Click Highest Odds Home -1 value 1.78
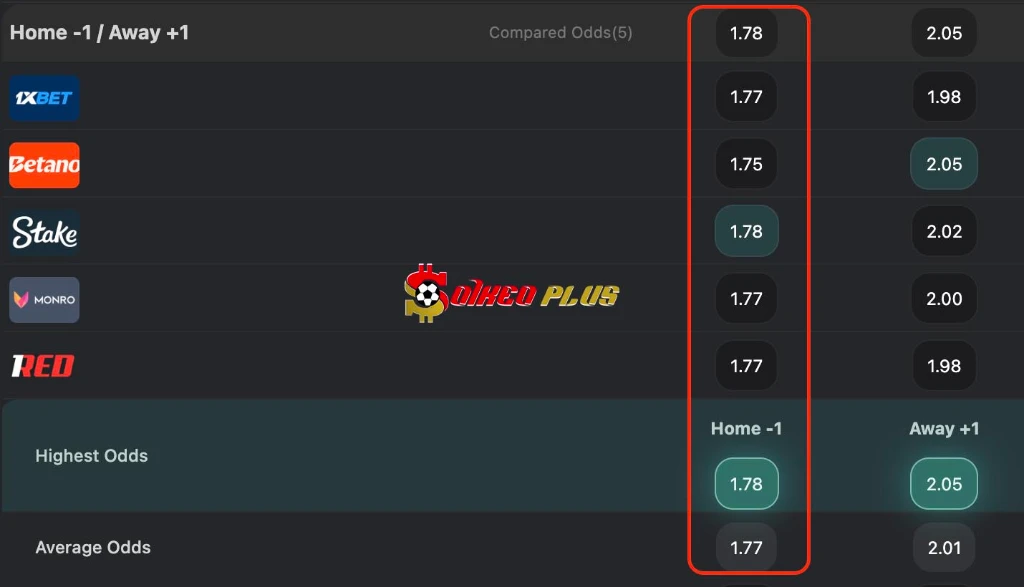Image resolution: width=1024 pixels, height=587 pixels. (746, 484)
